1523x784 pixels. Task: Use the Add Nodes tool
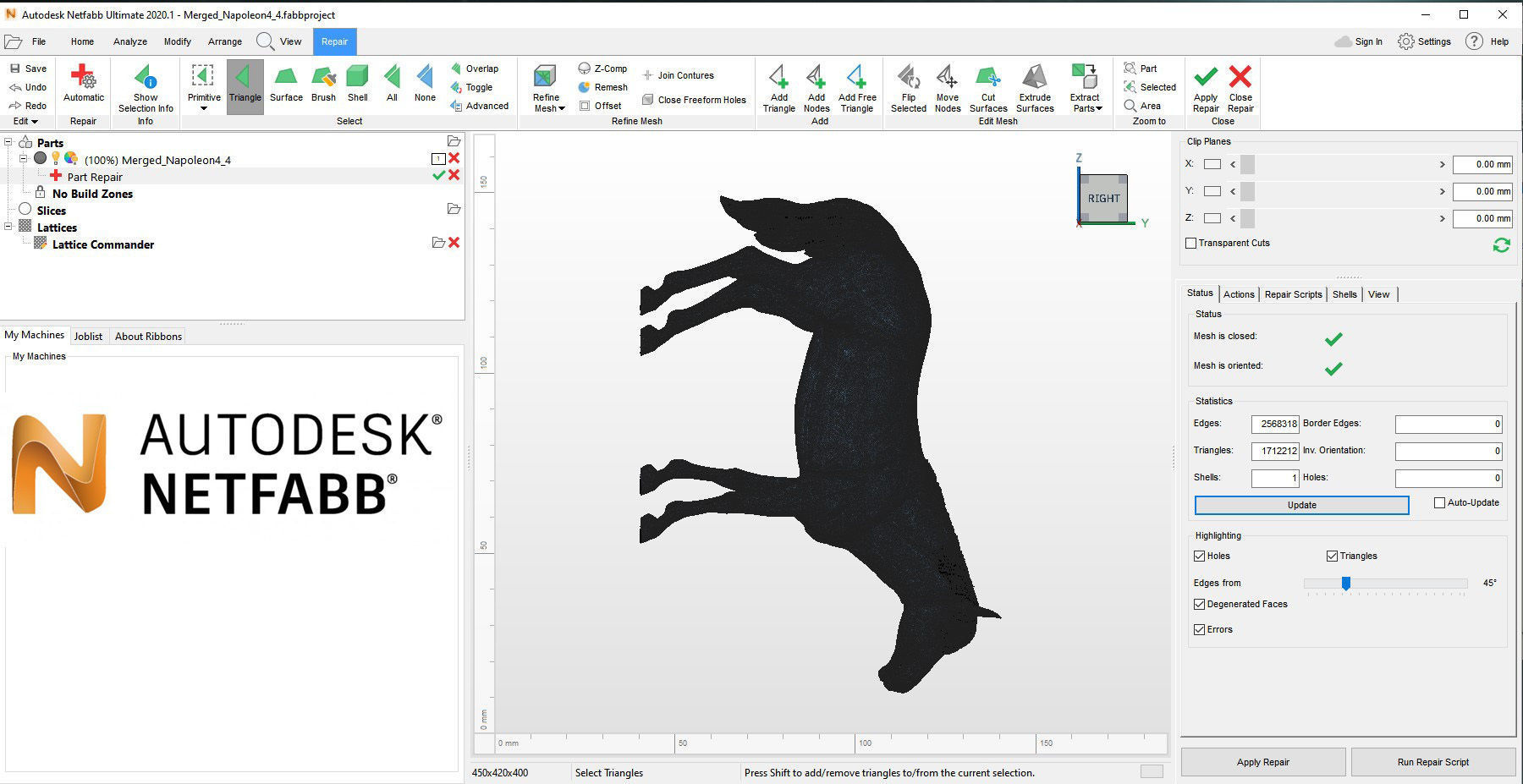point(816,88)
